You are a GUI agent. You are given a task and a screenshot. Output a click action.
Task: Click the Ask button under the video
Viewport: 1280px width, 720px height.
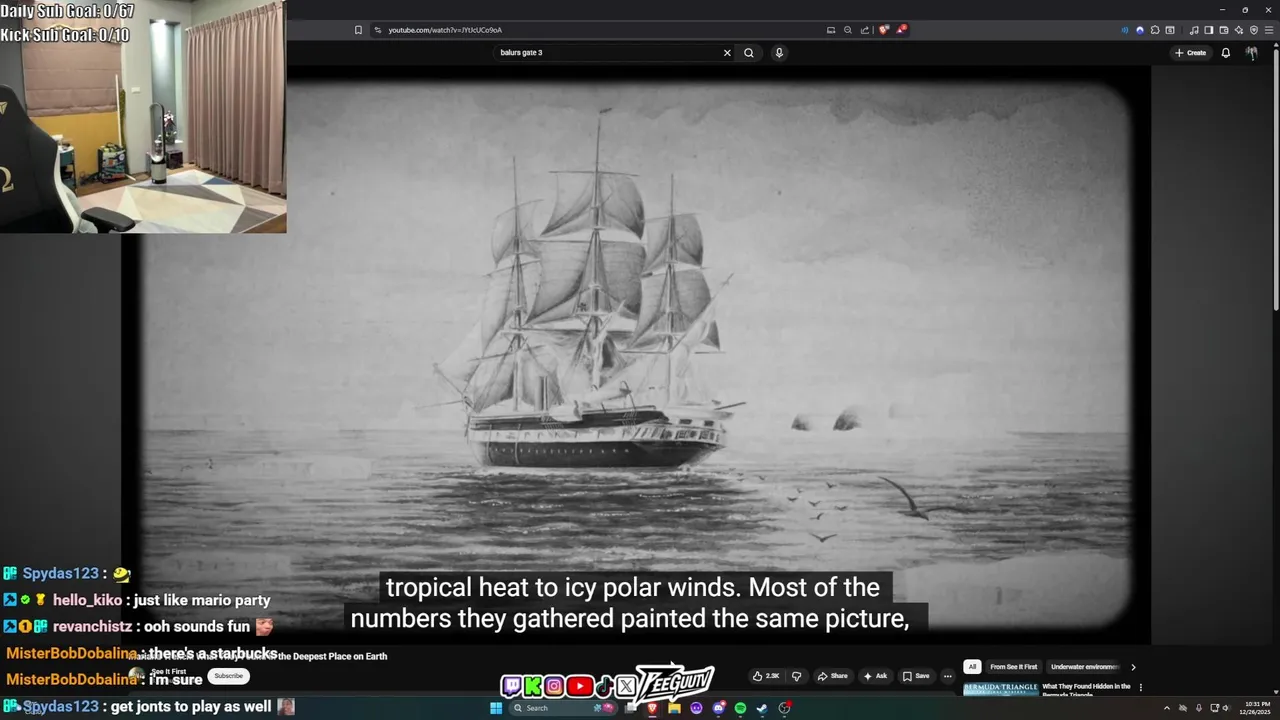tap(874, 676)
